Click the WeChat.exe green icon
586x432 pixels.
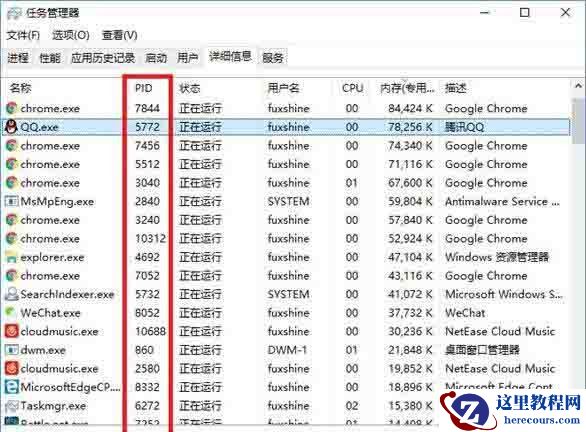pos(11,312)
